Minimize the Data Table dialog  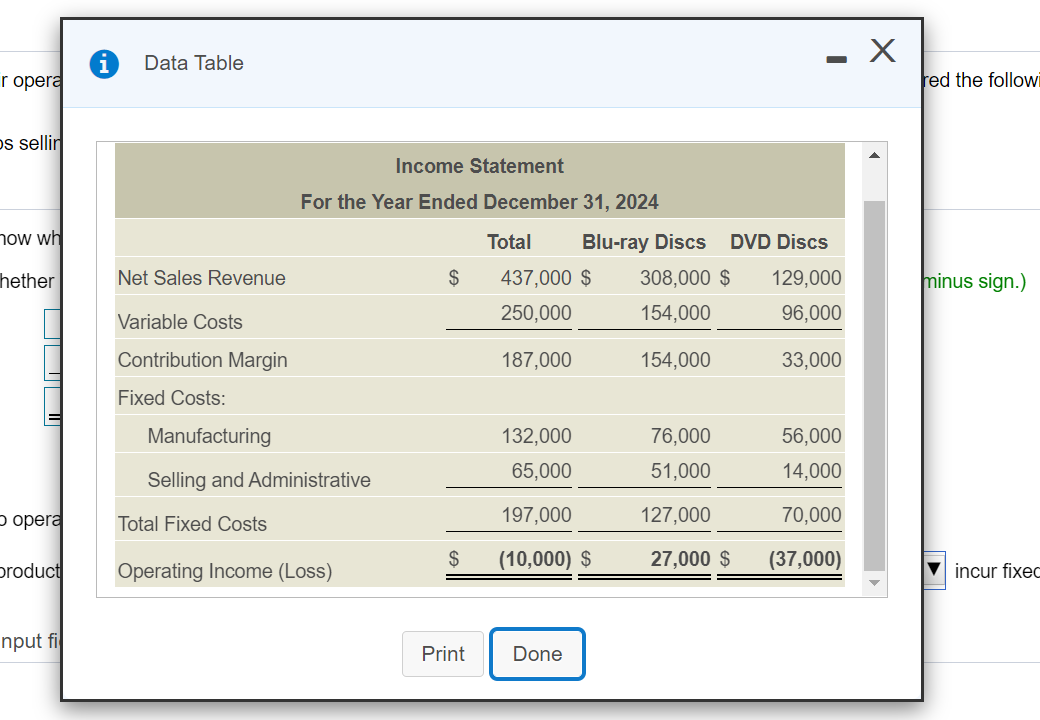835,58
